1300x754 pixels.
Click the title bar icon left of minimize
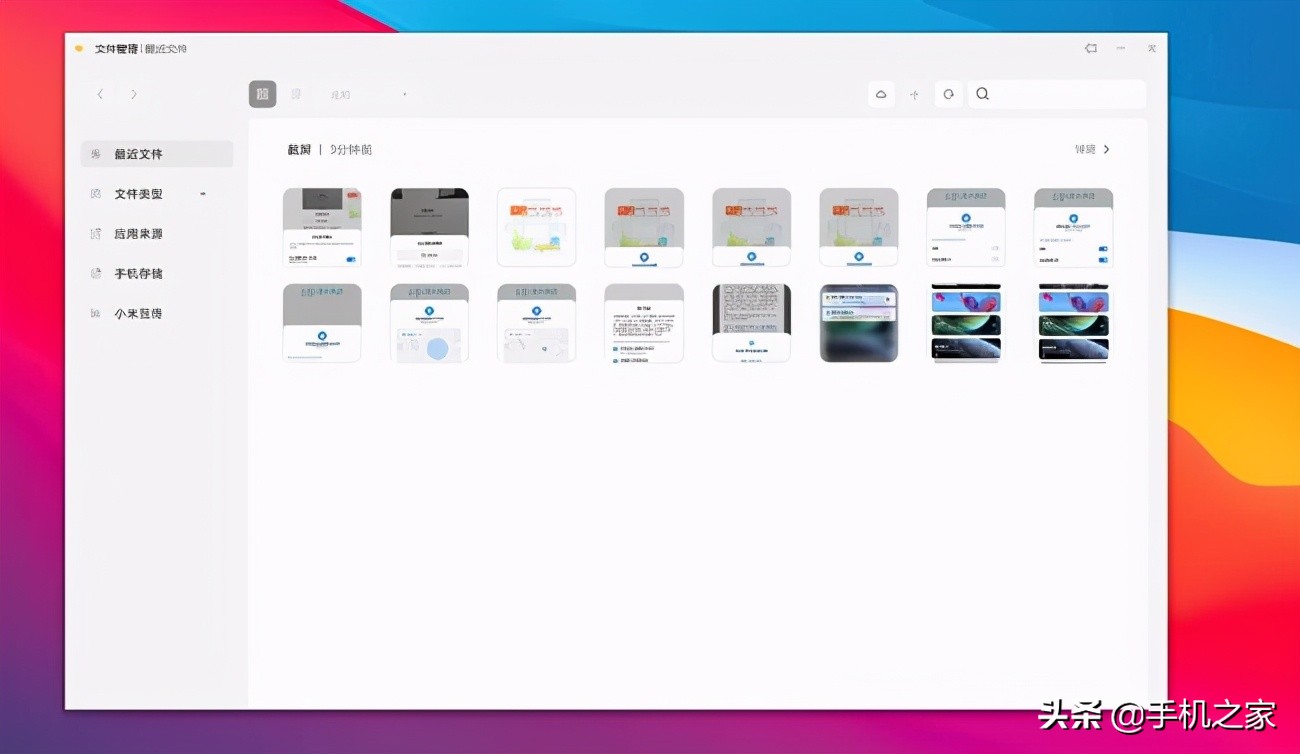tap(1091, 48)
